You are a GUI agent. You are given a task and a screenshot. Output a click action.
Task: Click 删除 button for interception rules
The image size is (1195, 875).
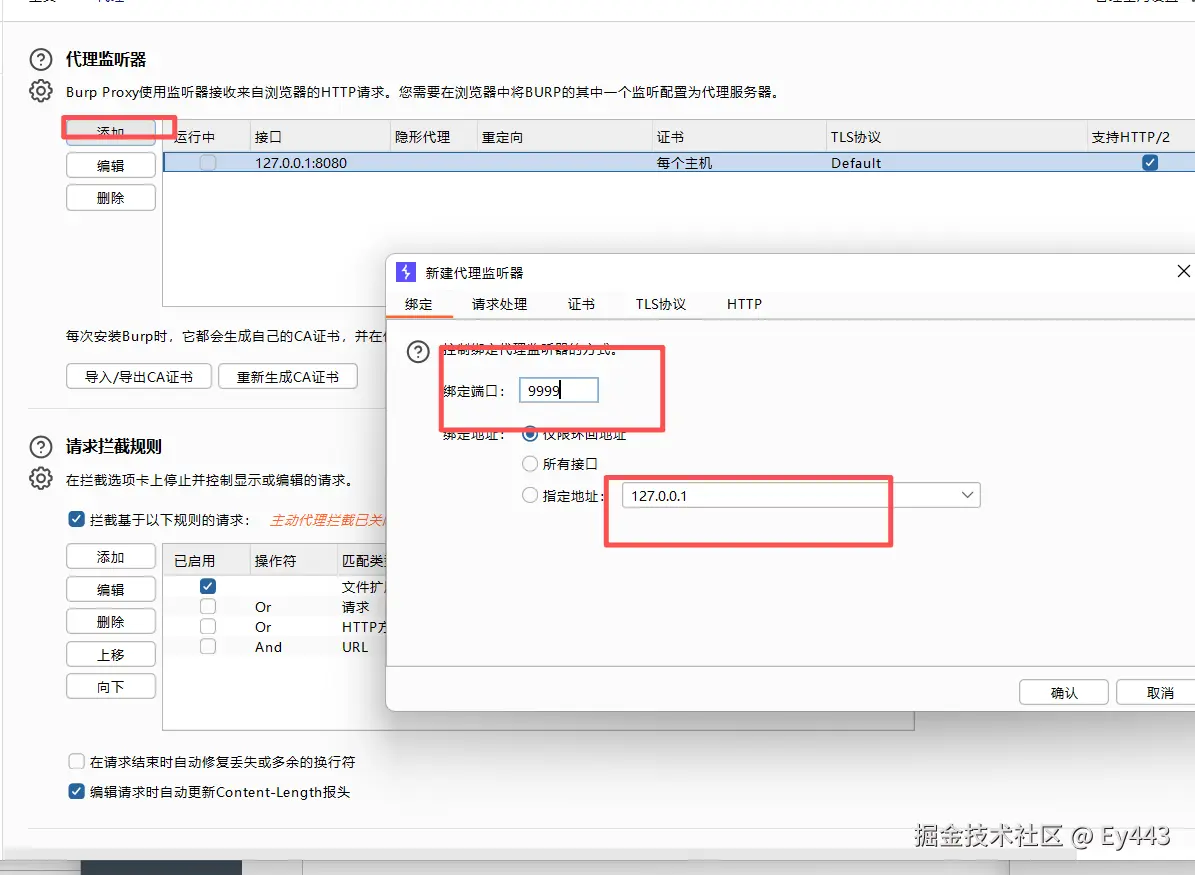tap(111, 622)
